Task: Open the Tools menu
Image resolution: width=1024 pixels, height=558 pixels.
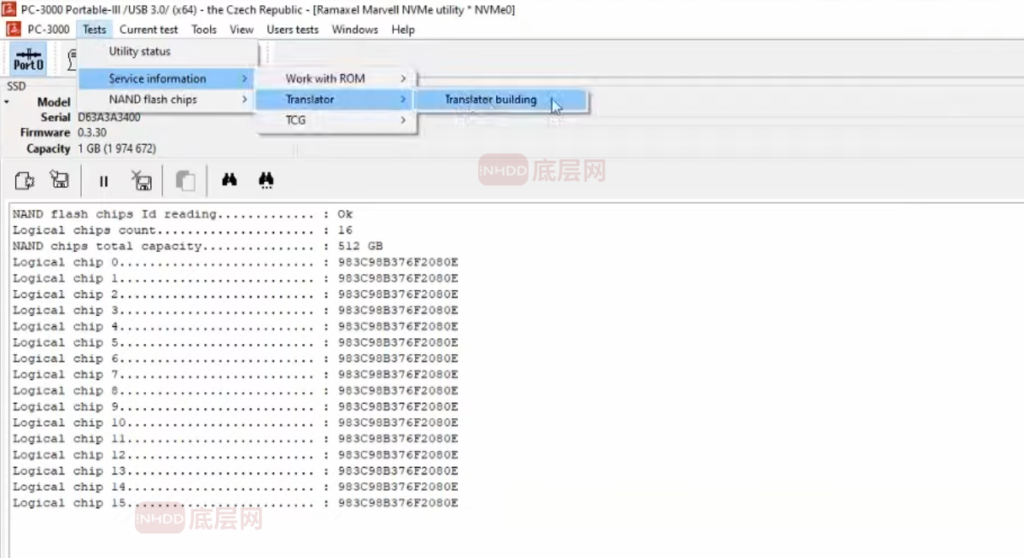Action: (x=204, y=29)
